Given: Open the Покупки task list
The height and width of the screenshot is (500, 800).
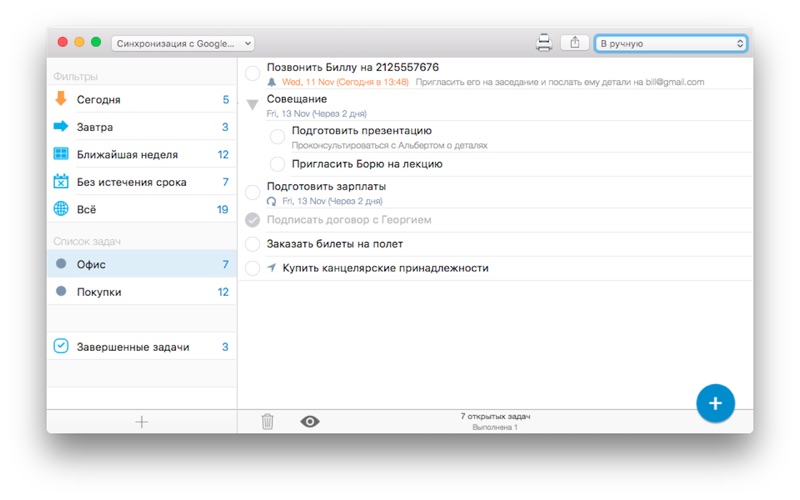Looking at the screenshot, I should click(x=142, y=292).
